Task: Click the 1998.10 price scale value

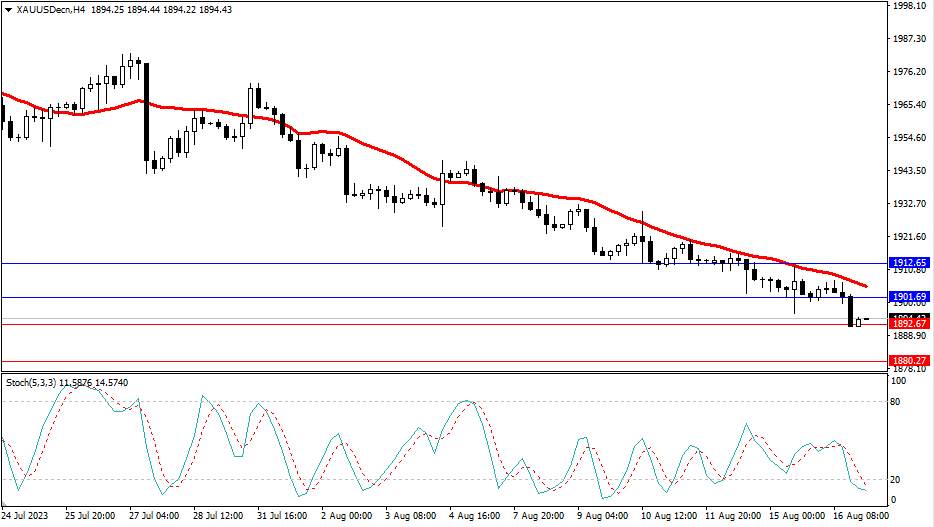Action: [909, 6]
